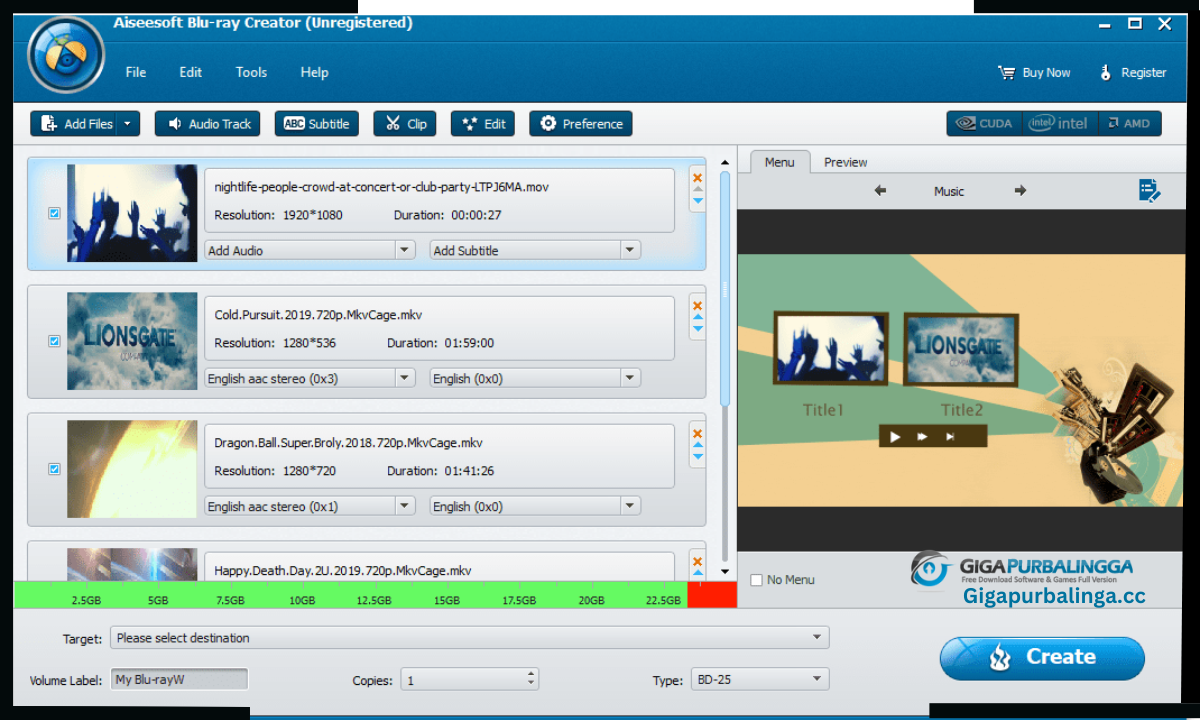Viewport: 1200px width, 720px height.
Task: Uncheck the Cold.Pursuit video checkbox
Action: pos(54,341)
